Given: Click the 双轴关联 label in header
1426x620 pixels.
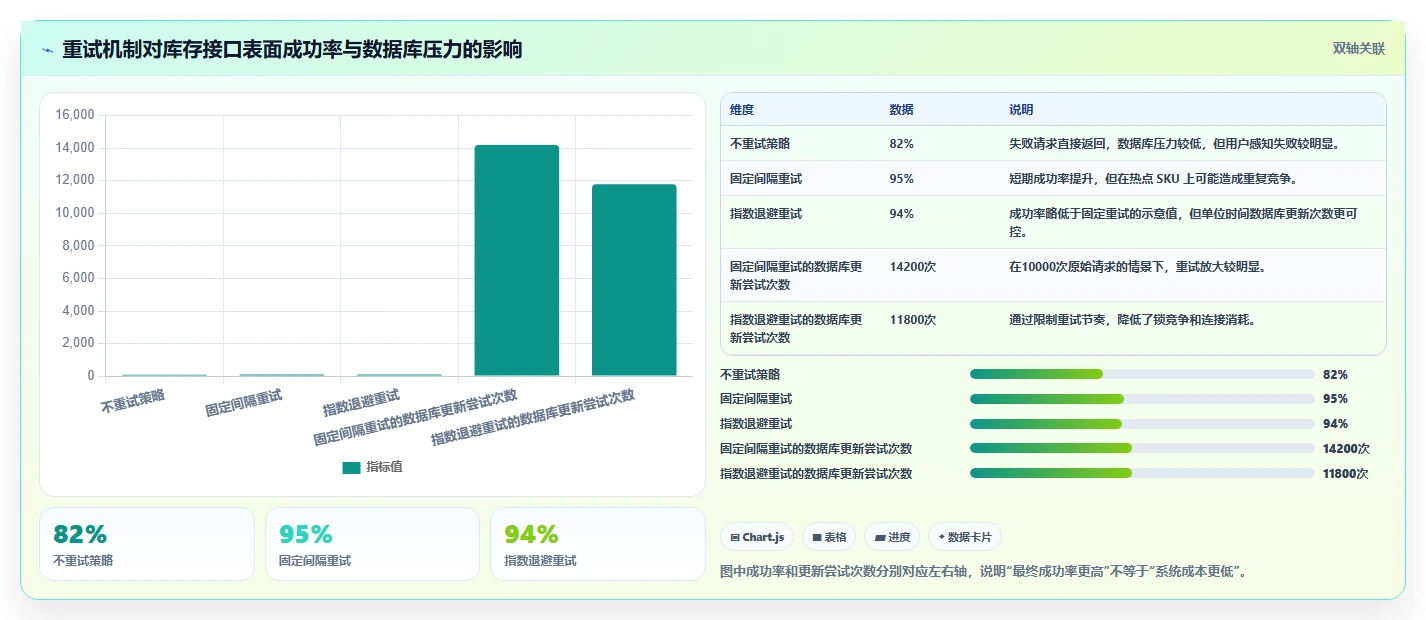Looking at the screenshot, I should 1358,49.
